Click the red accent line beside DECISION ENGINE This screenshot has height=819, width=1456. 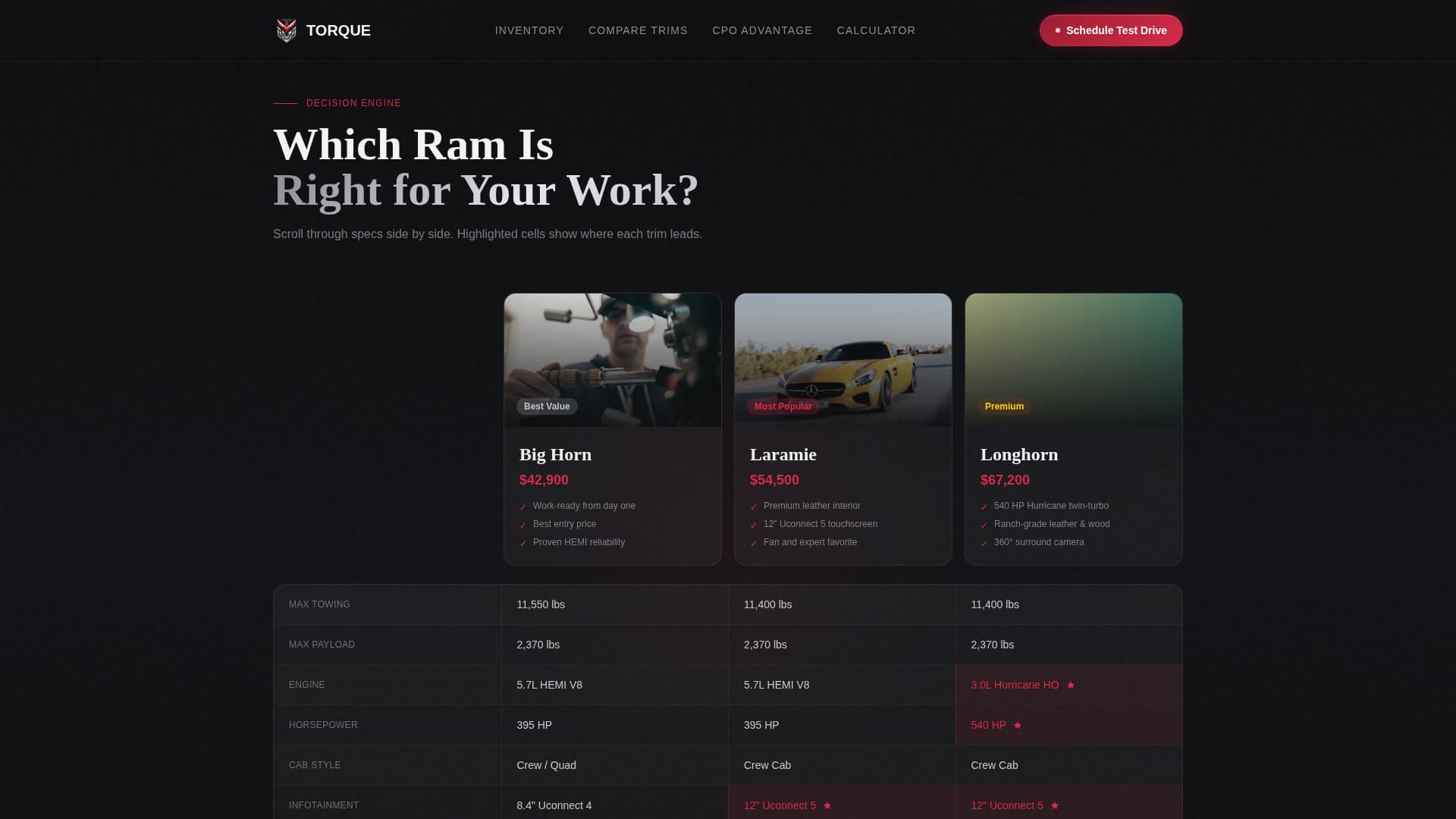pyautogui.click(x=285, y=103)
